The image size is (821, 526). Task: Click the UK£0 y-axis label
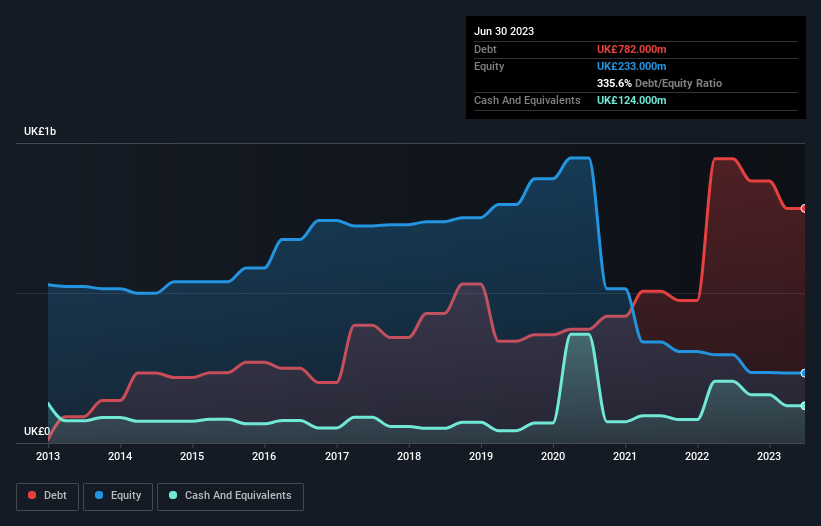(37, 431)
